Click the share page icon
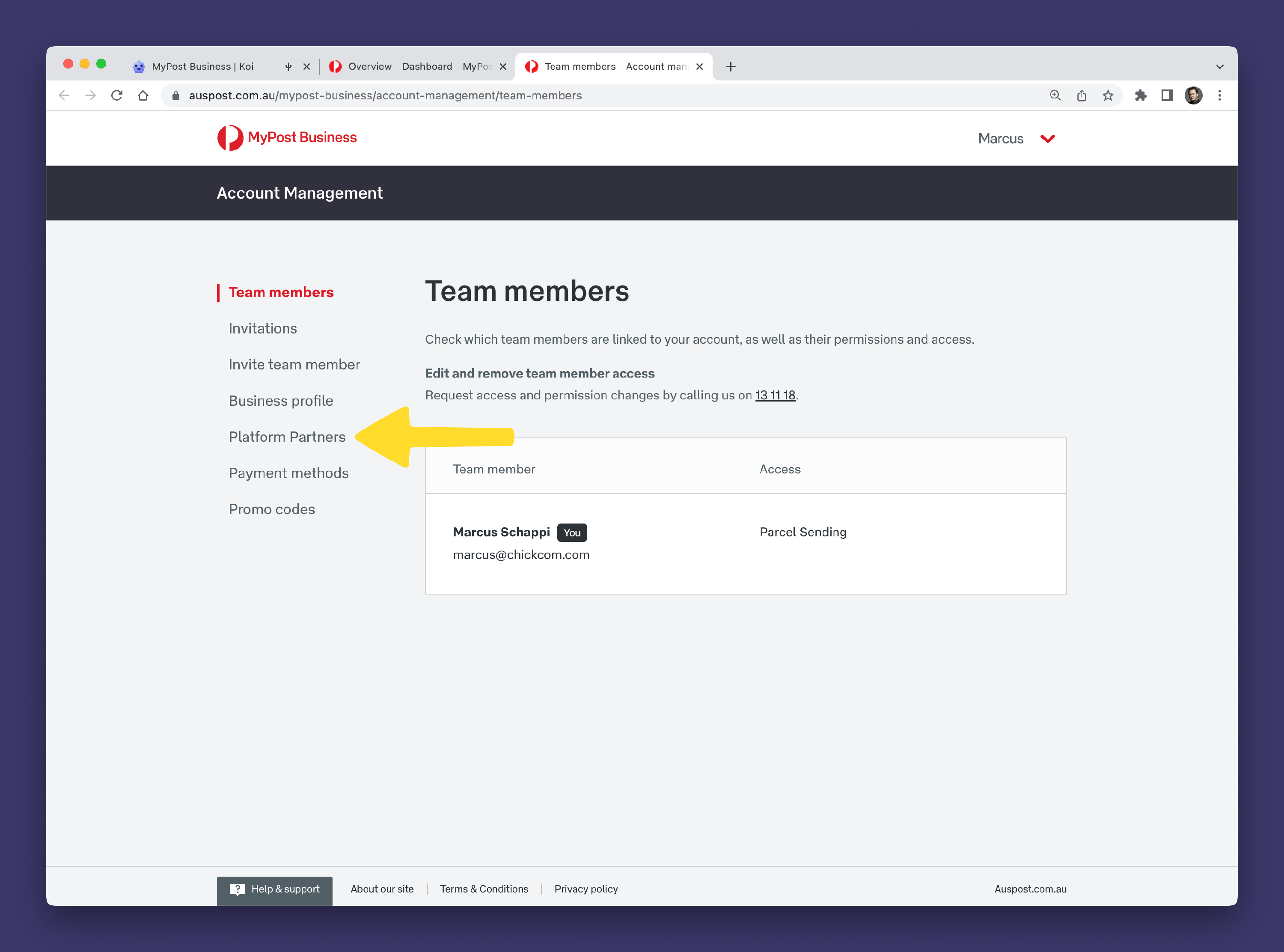The image size is (1284, 952). click(x=1081, y=95)
